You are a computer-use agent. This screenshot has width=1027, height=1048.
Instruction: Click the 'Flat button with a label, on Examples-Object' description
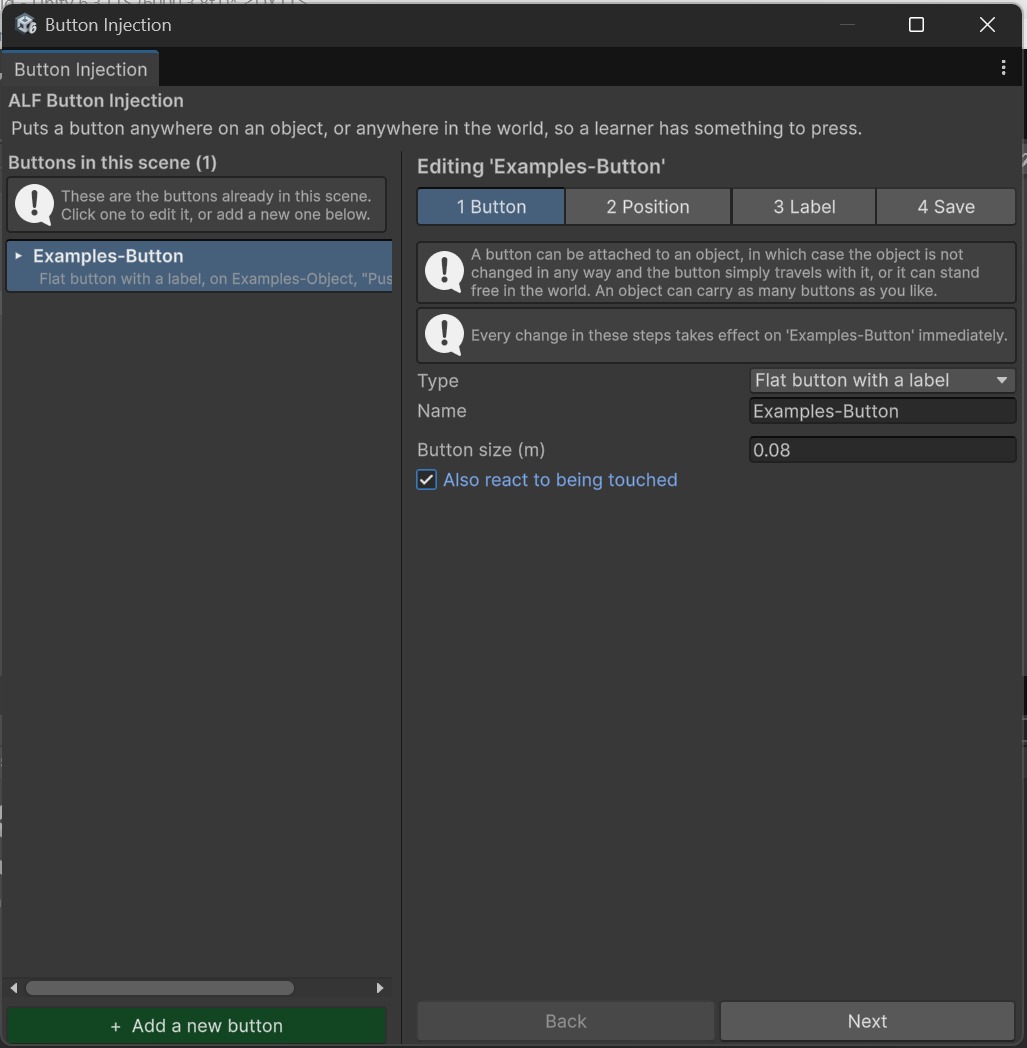click(215, 279)
